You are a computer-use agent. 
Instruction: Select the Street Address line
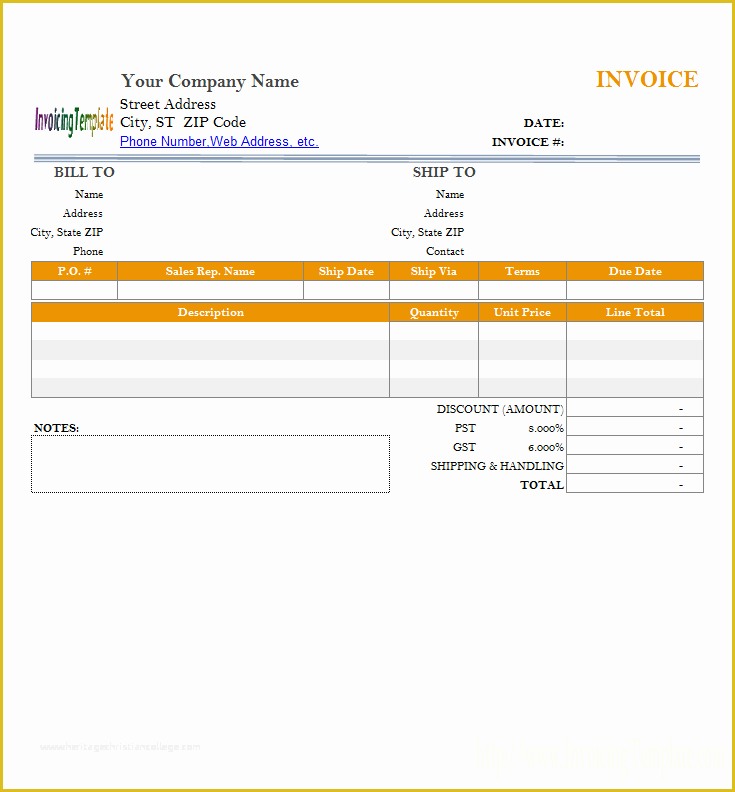168,104
